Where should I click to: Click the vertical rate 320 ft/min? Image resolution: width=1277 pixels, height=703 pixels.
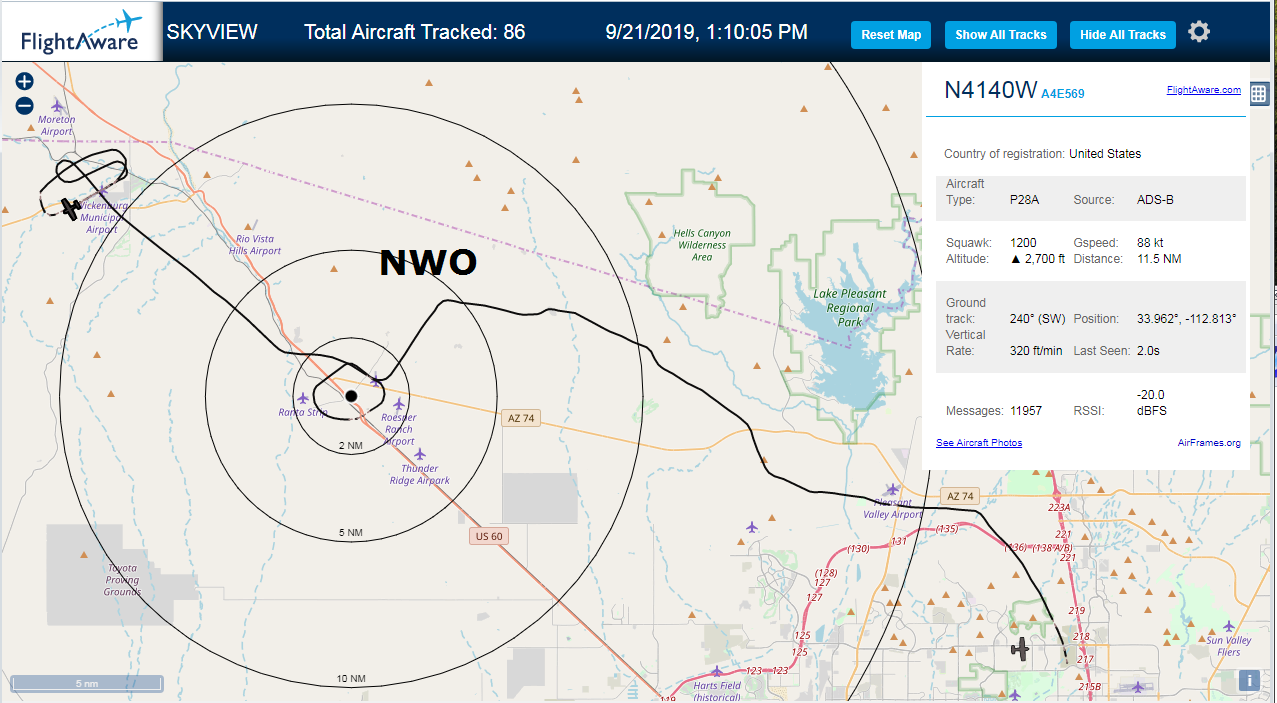(x=1038, y=351)
